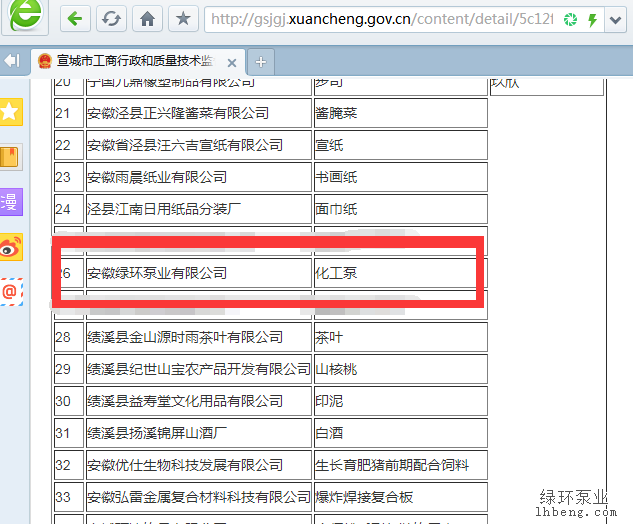Open the orange bookmark book sidebar icon
Image resolution: width=633 pixels, height=524 pixels.
click(10, 157)
